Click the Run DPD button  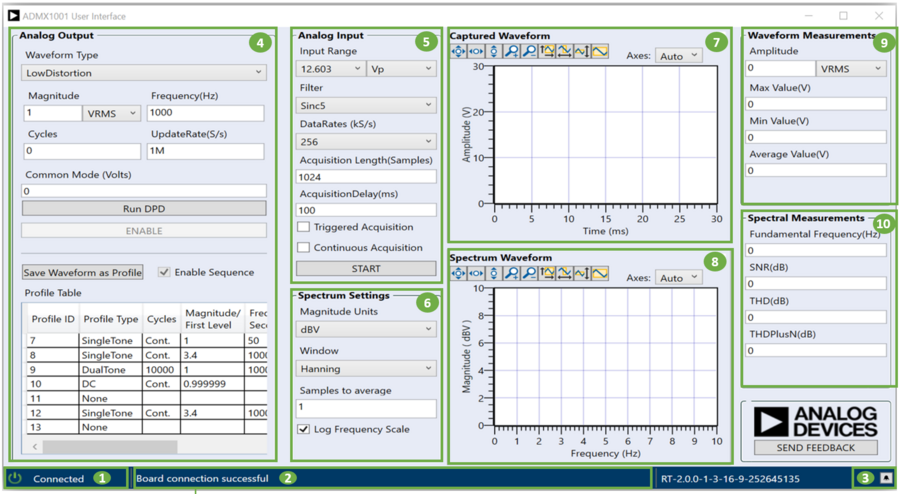pos(144,209)
